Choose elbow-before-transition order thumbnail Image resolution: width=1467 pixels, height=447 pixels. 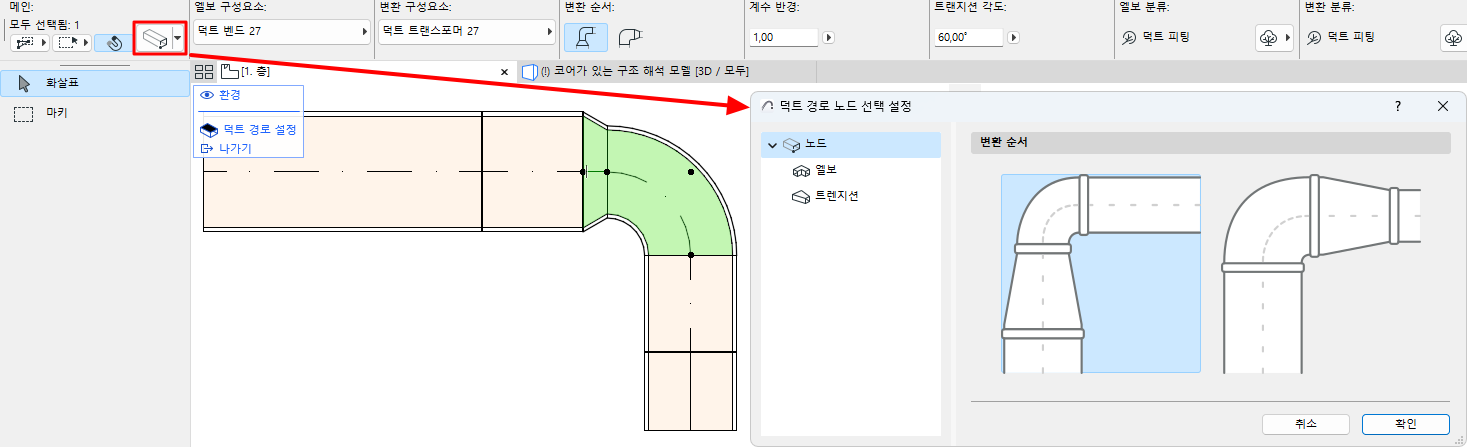tap(1321, 273)
